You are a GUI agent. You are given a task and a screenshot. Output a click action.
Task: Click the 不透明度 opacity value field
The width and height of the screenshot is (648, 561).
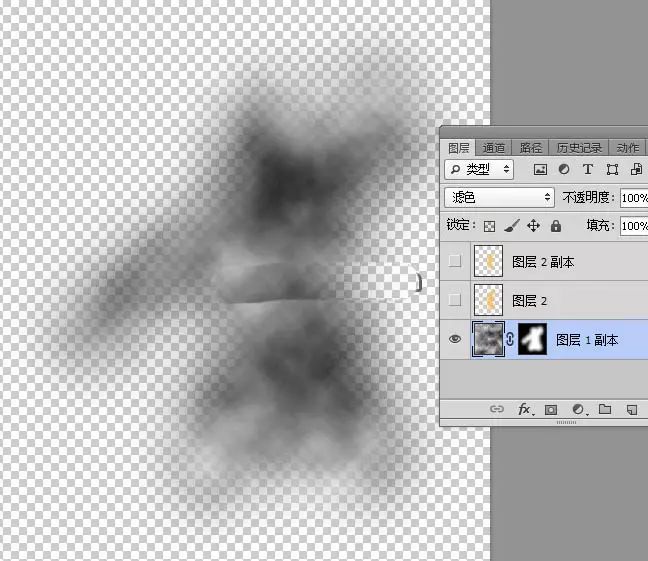point(634,198)
